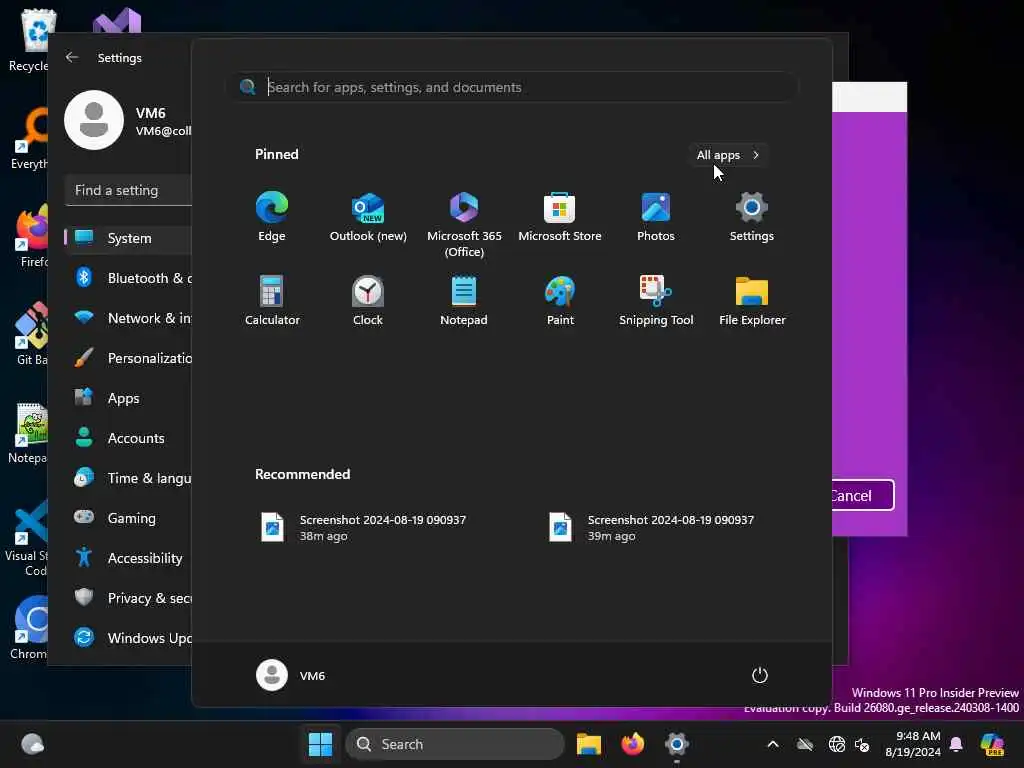This screenshot has width=1024, height=768.
Task: Click the power button in Start menu
Action: pyautogui.click(x=760, y=675)
